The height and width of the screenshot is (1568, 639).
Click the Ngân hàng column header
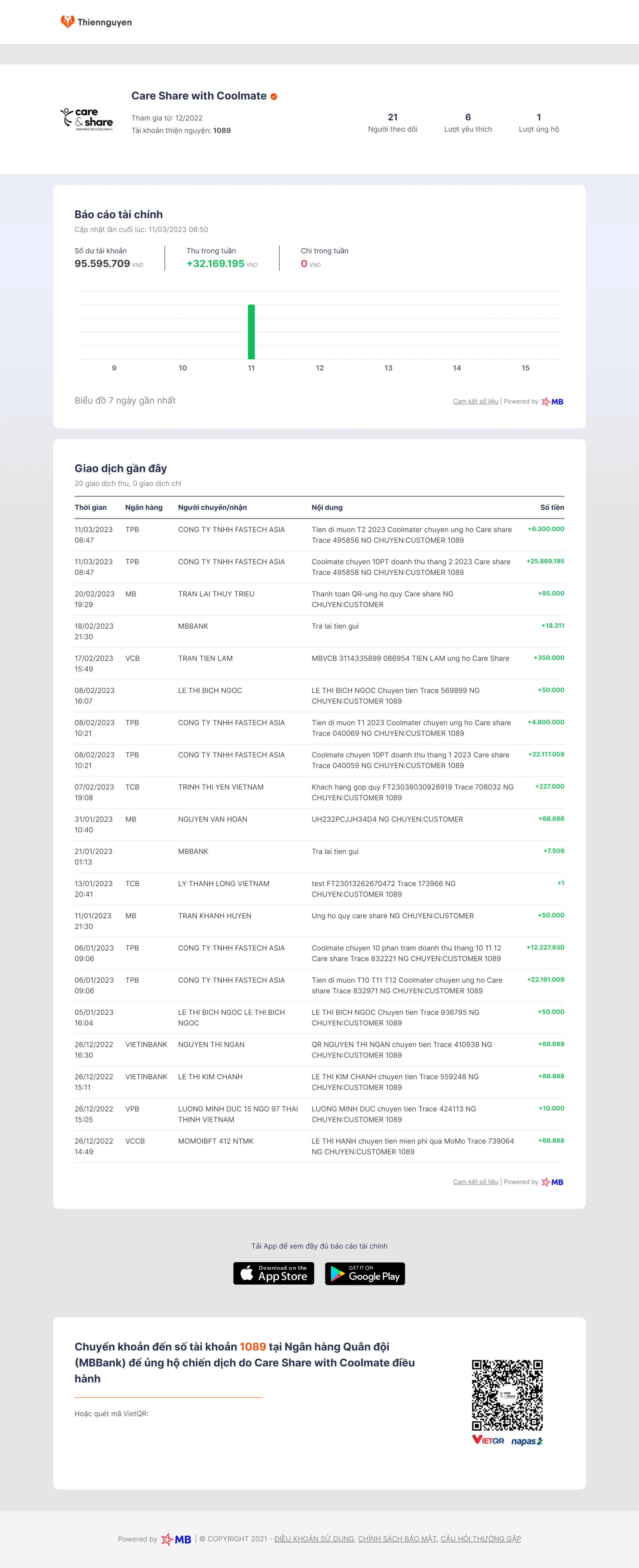tap(144, 508)
